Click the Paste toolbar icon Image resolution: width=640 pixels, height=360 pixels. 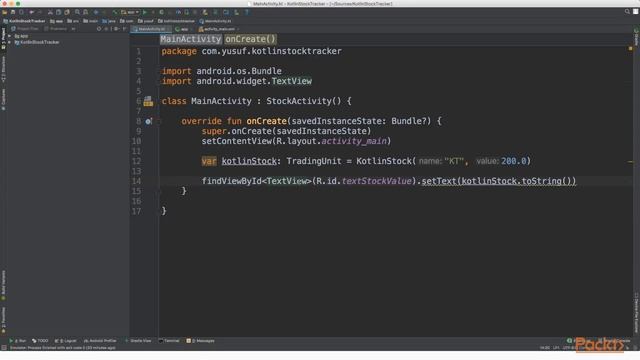pyautogui.click(x=67, y=12)
